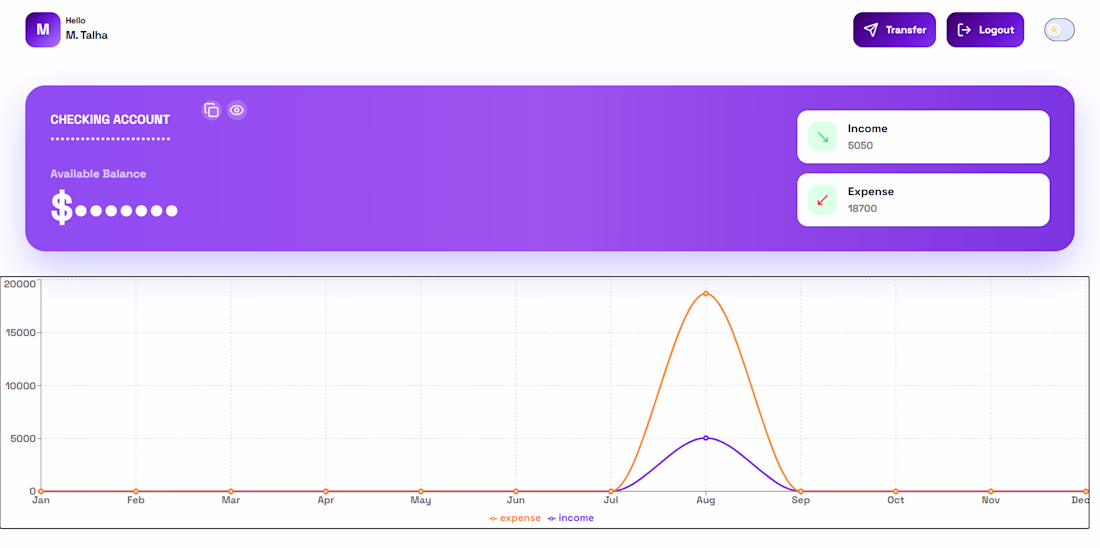Copy the checking account number

click(x=211, y=110)
